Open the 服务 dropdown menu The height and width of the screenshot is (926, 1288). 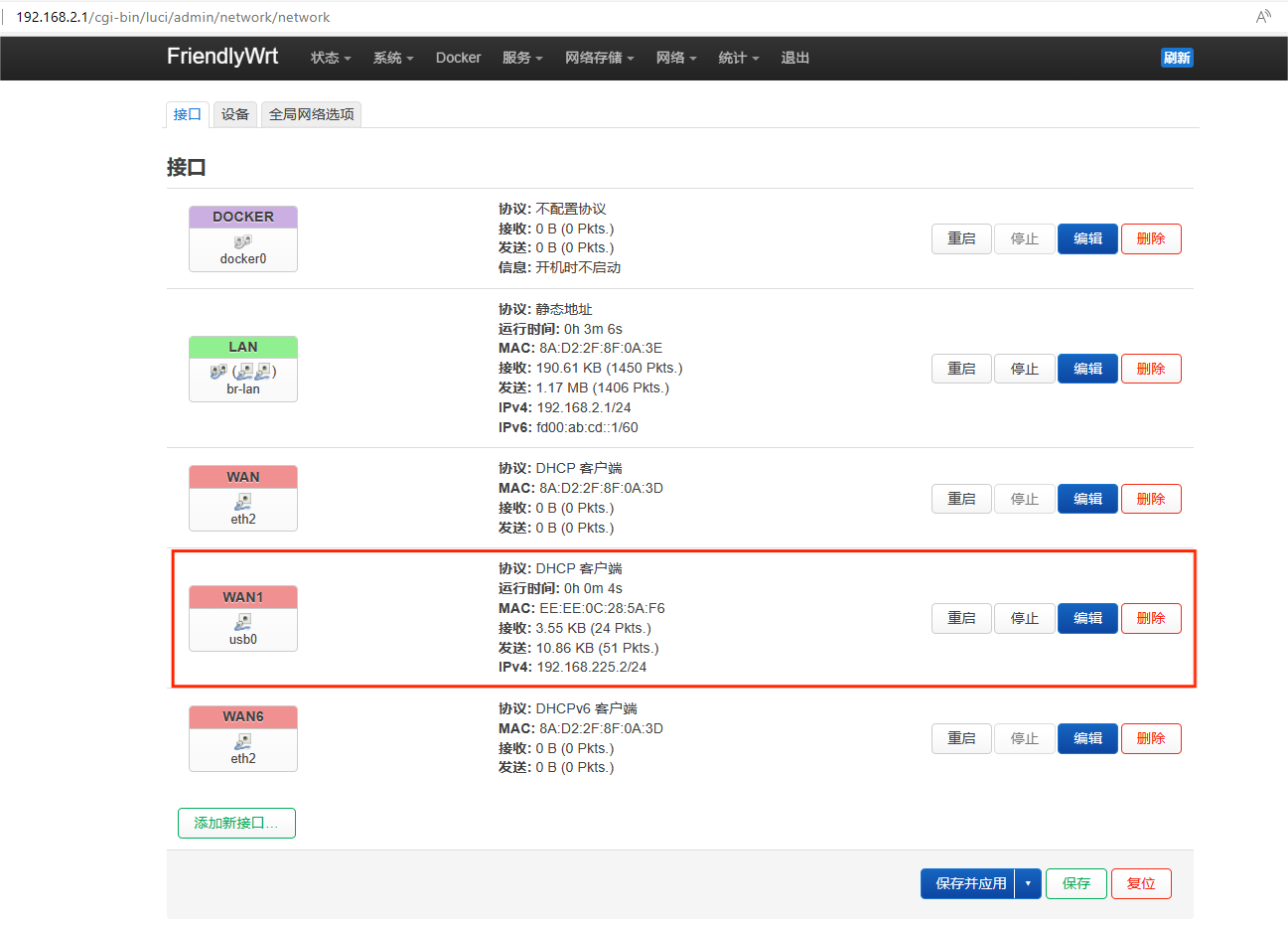[x=522, y=58]
